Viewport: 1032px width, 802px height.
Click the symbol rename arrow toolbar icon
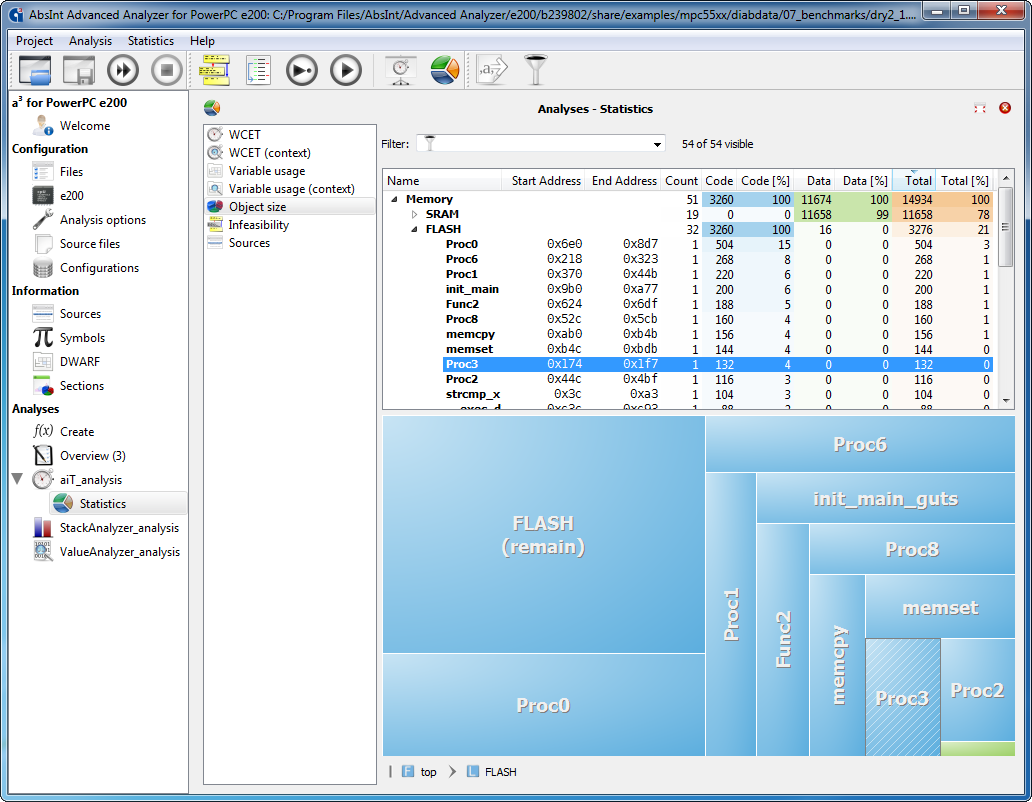[x=493, y=70]
